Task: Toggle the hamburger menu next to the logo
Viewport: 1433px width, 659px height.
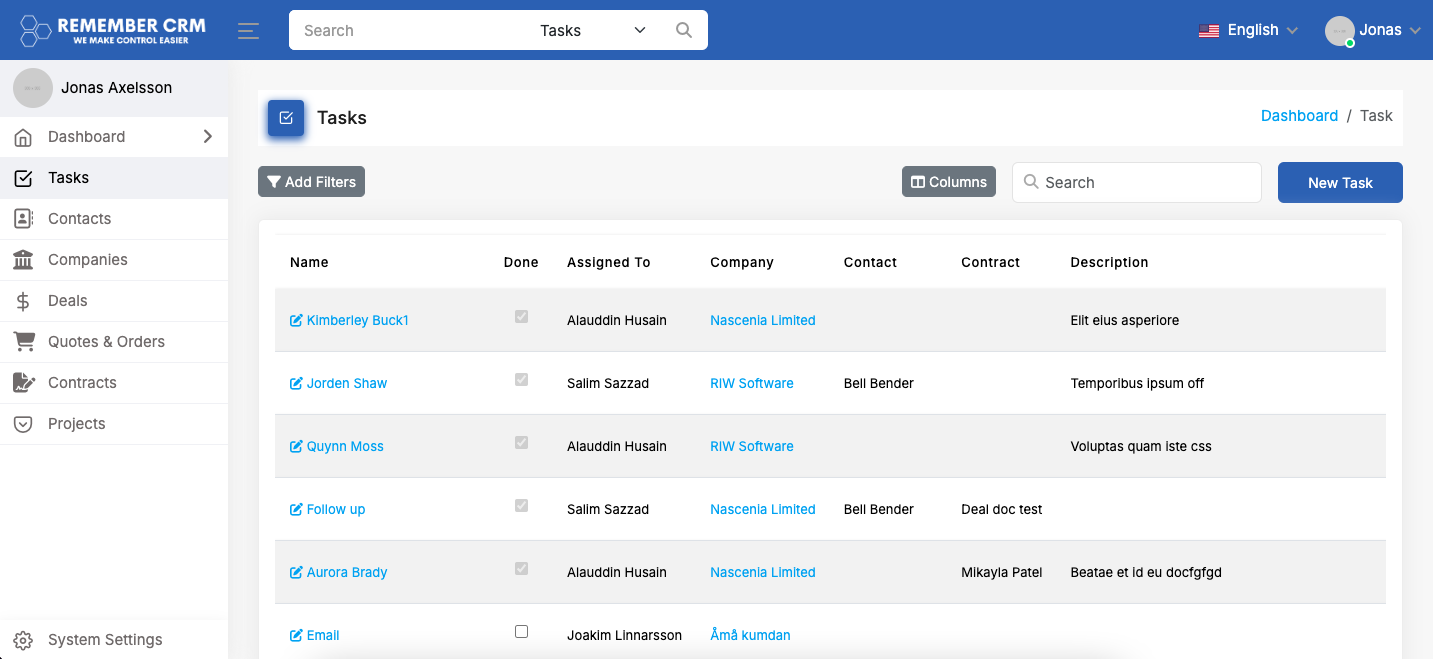Action: 248,30
